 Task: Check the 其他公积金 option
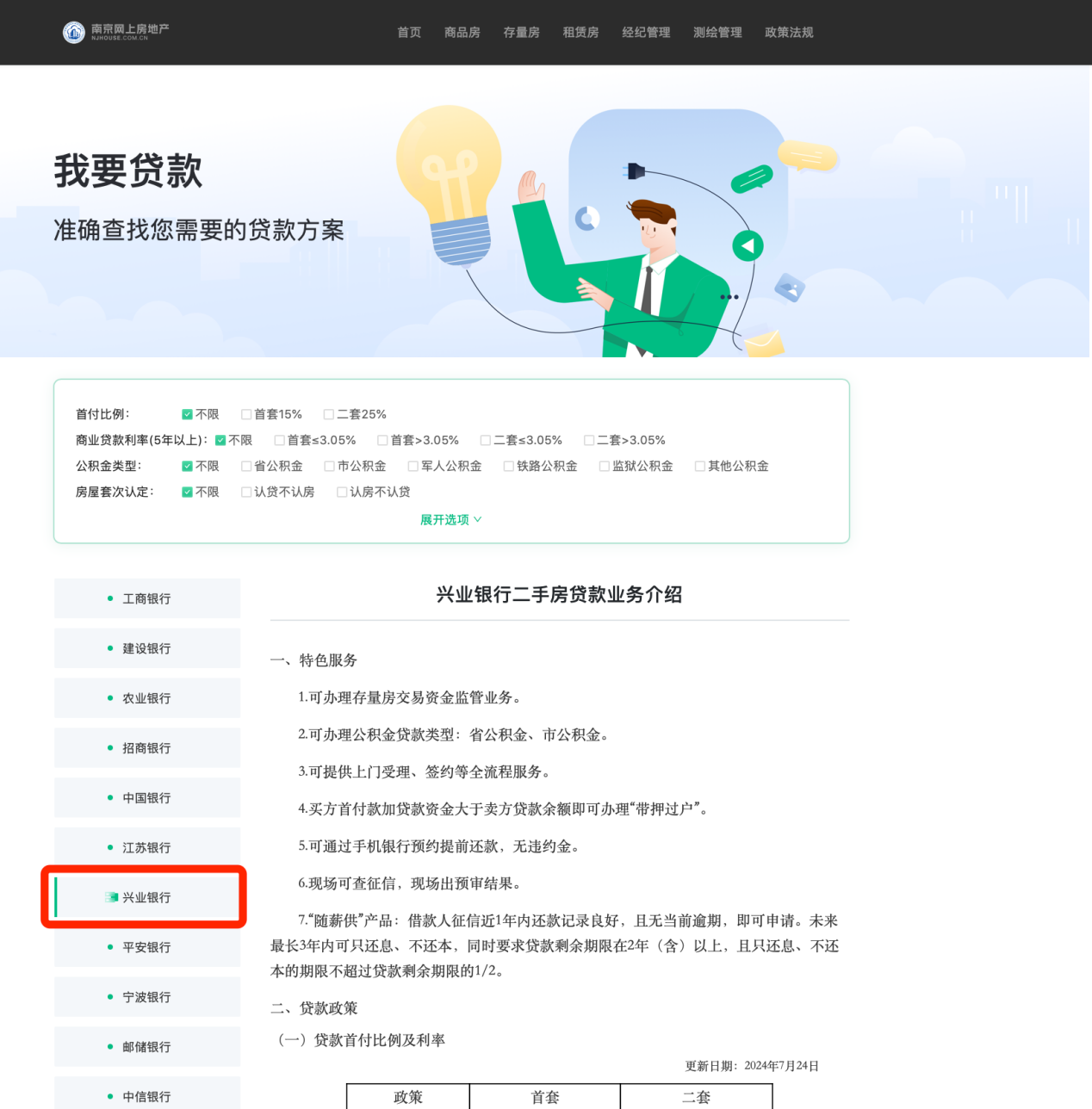point(700,467)
